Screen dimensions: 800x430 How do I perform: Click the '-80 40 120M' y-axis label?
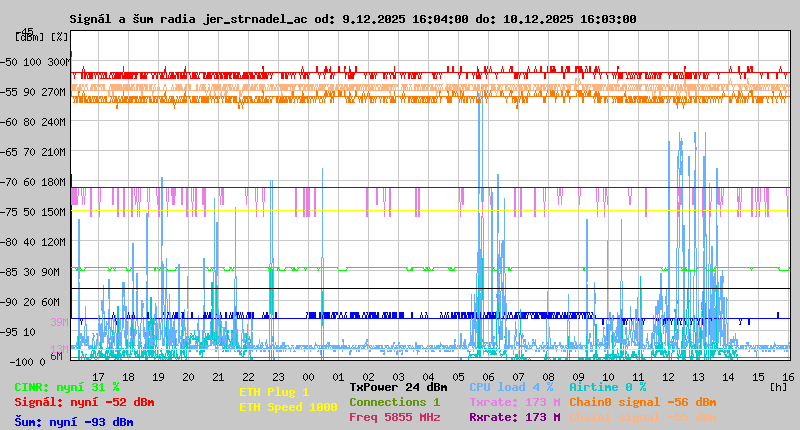coord(33,242)
